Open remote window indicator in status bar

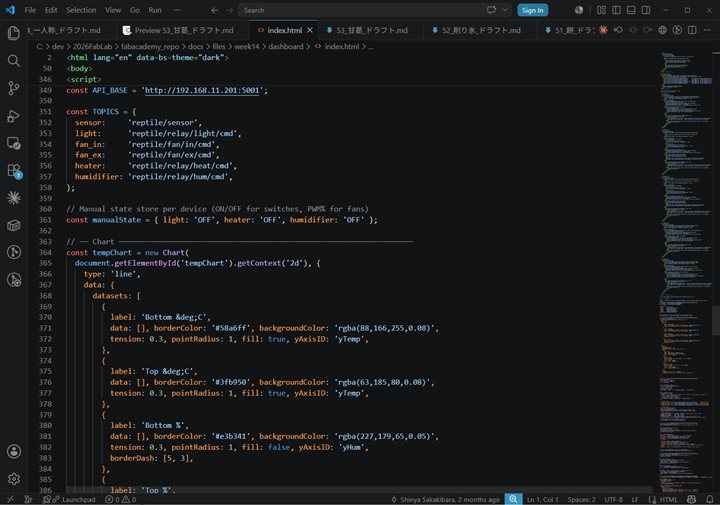tap(10, 499)
